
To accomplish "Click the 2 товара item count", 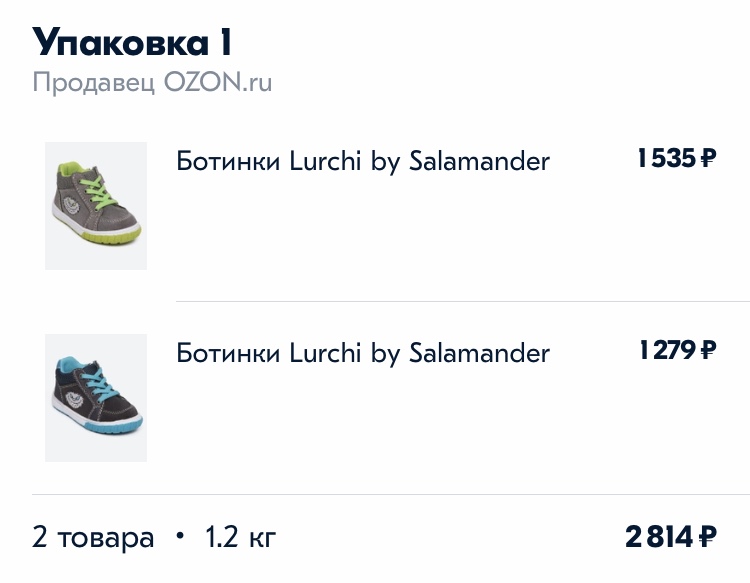I will click(93, 538).
